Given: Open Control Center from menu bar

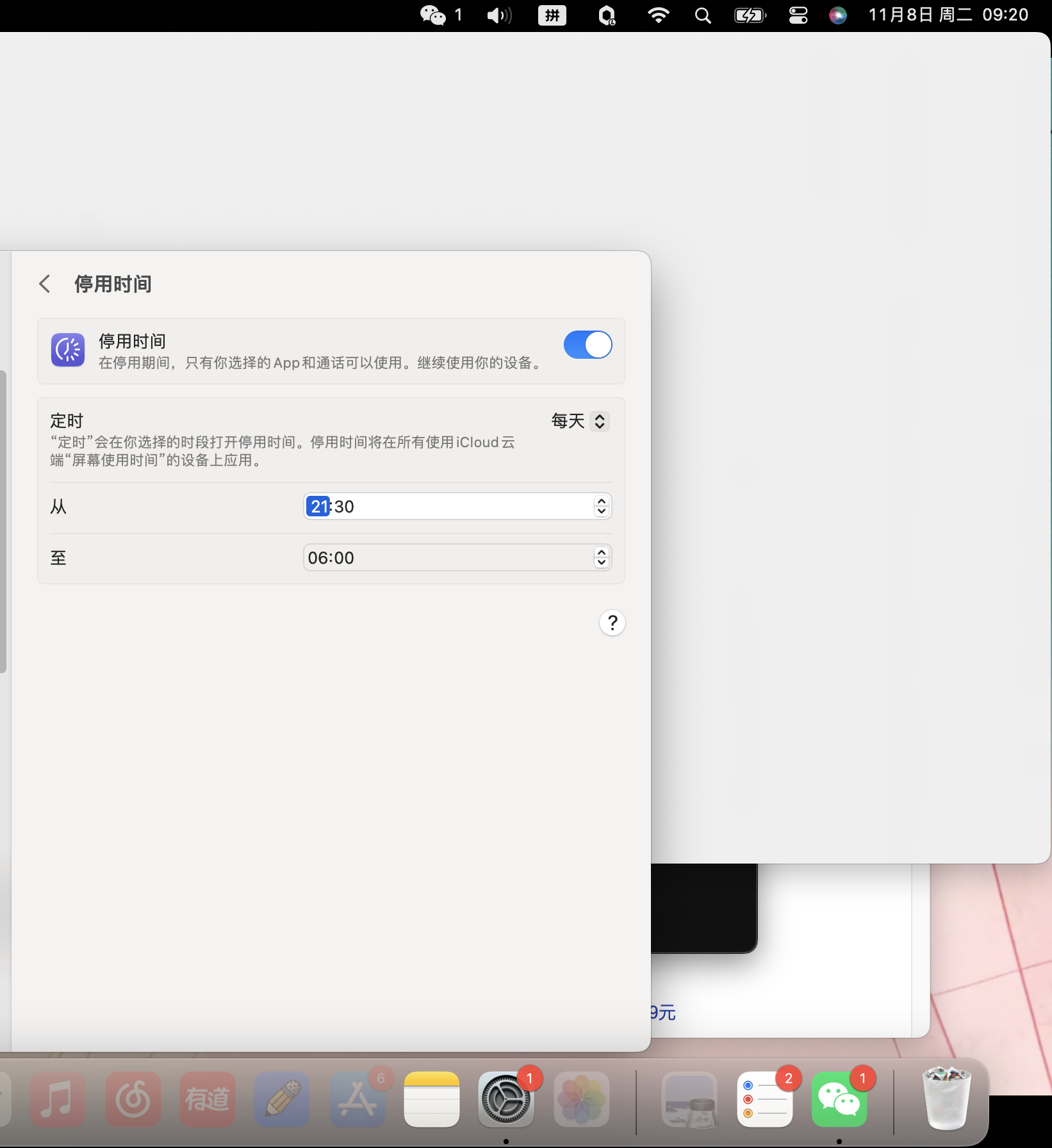Looking at the screenshot, I should coord(798,15).
